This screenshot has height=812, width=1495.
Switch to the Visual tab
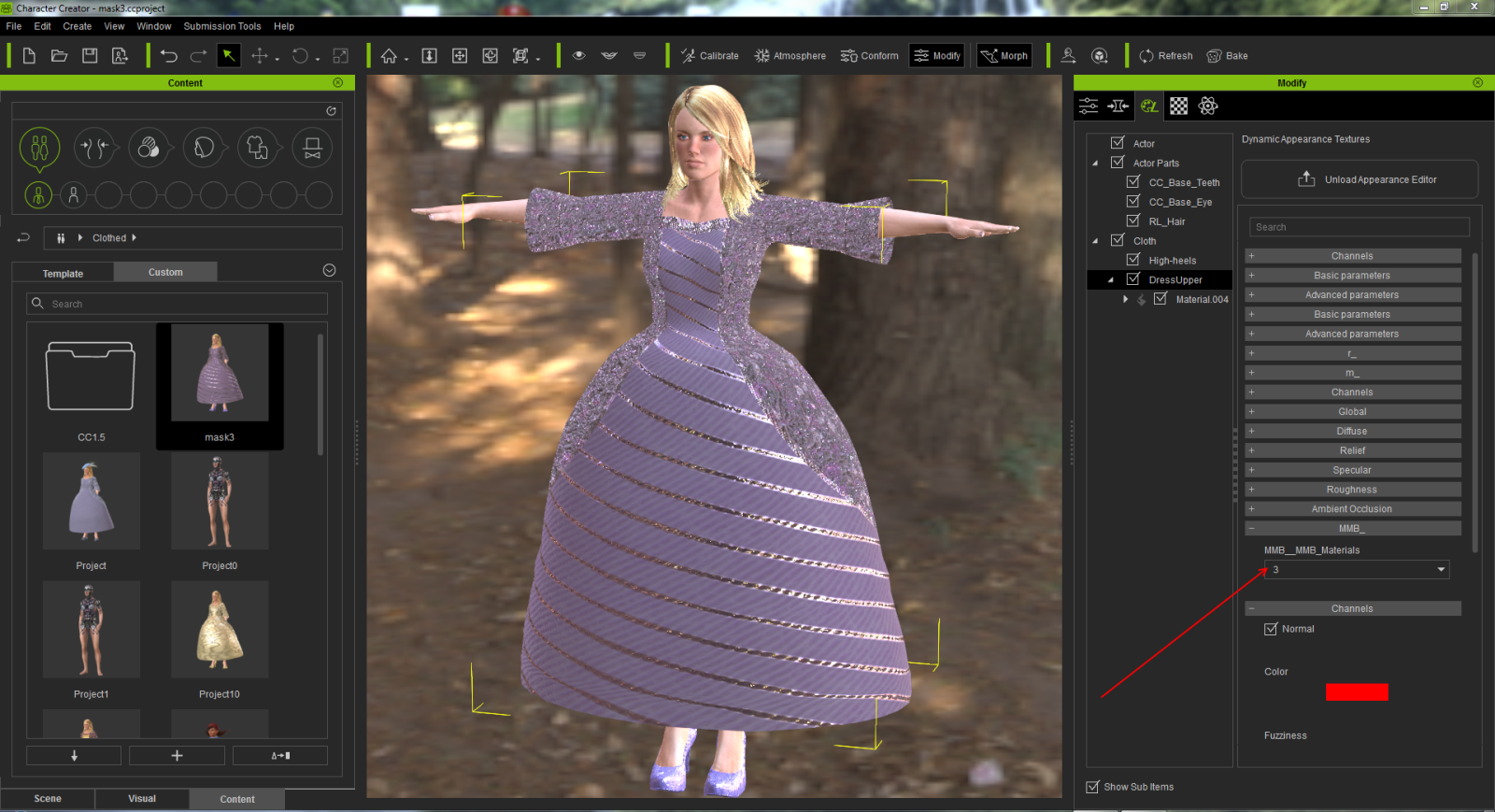142,799
